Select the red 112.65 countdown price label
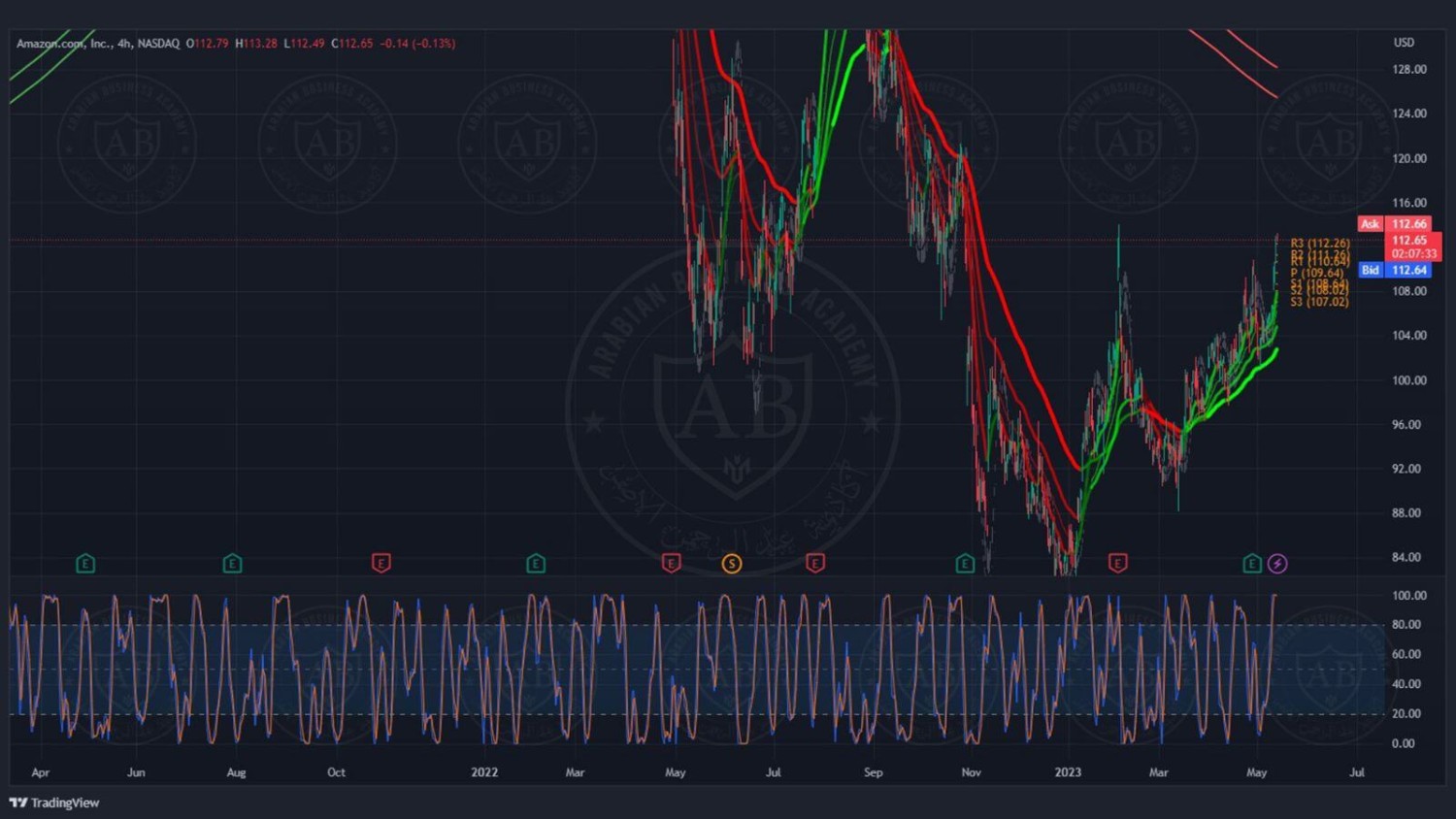The image size is (1456, 819). [1413, 246]
